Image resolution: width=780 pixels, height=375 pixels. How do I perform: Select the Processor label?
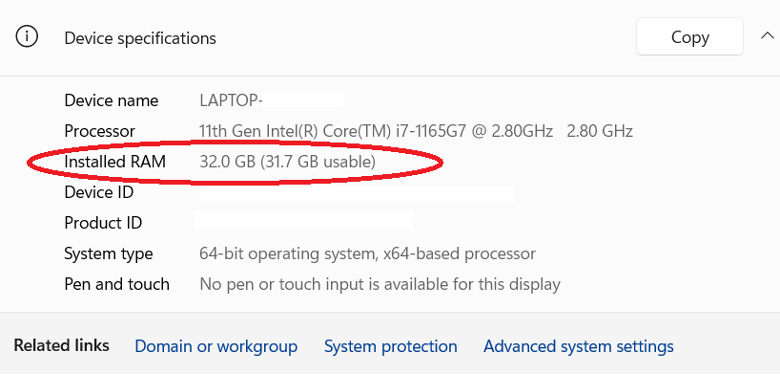coord(99,131)
